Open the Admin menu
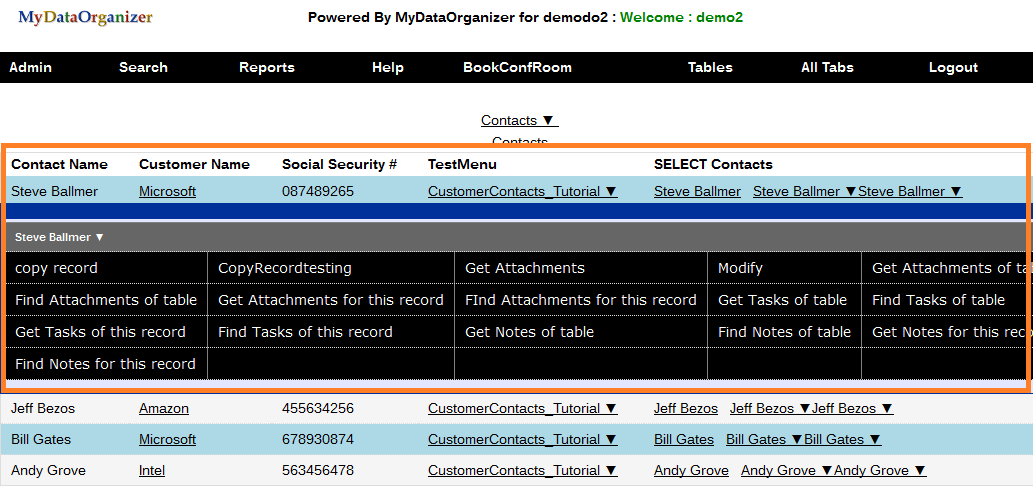 30,67
